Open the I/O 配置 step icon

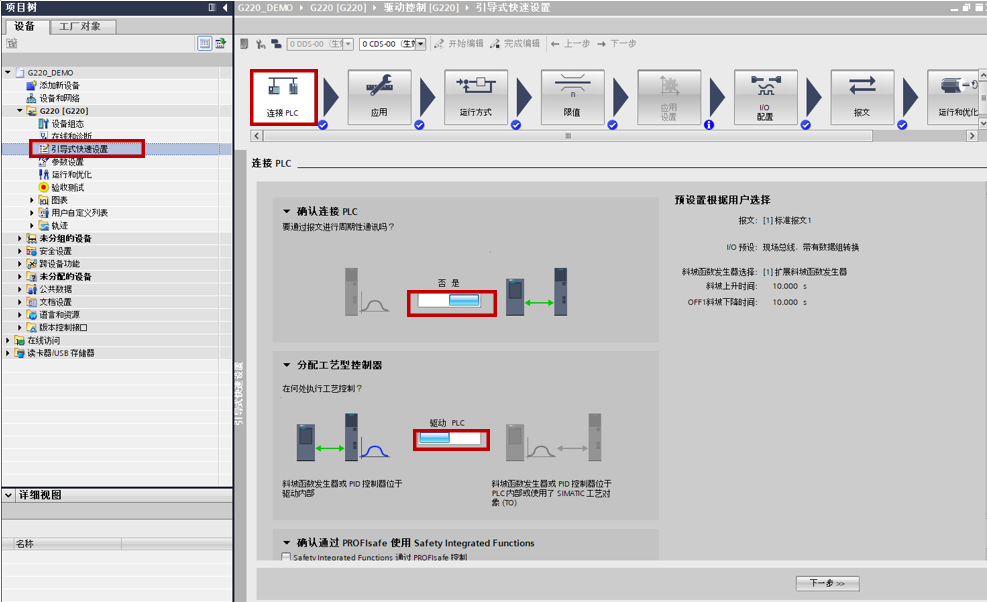(x=765, y=97)
